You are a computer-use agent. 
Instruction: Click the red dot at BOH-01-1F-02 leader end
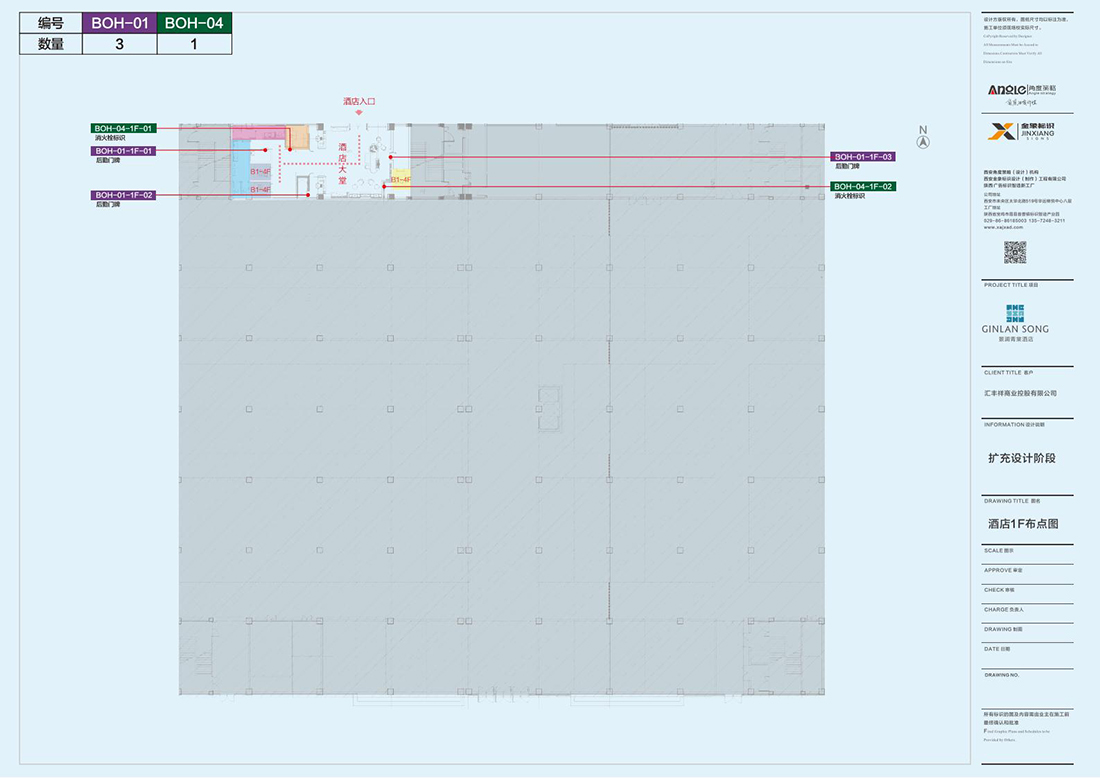pos(307,195)
